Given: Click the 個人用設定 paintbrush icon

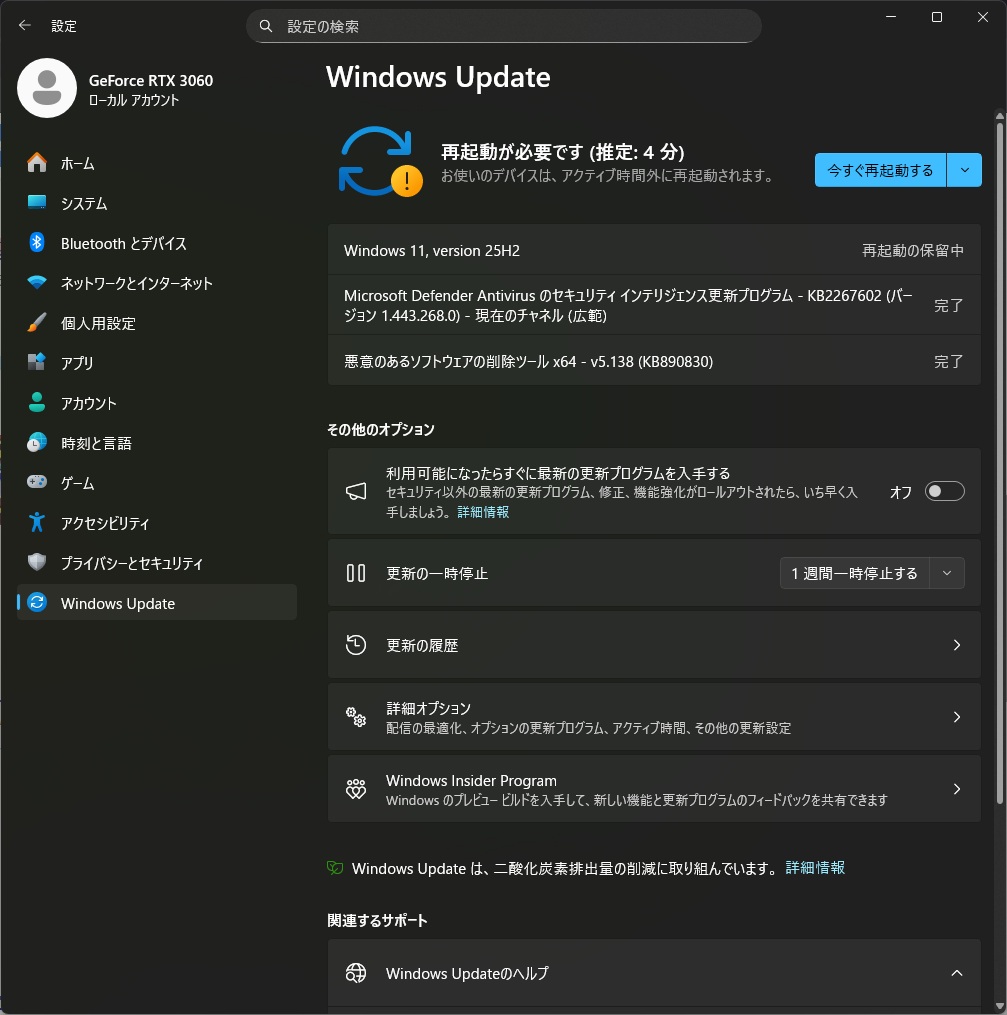Looking at the screenshot, I should pyautogui.click(x=37, y=322).
